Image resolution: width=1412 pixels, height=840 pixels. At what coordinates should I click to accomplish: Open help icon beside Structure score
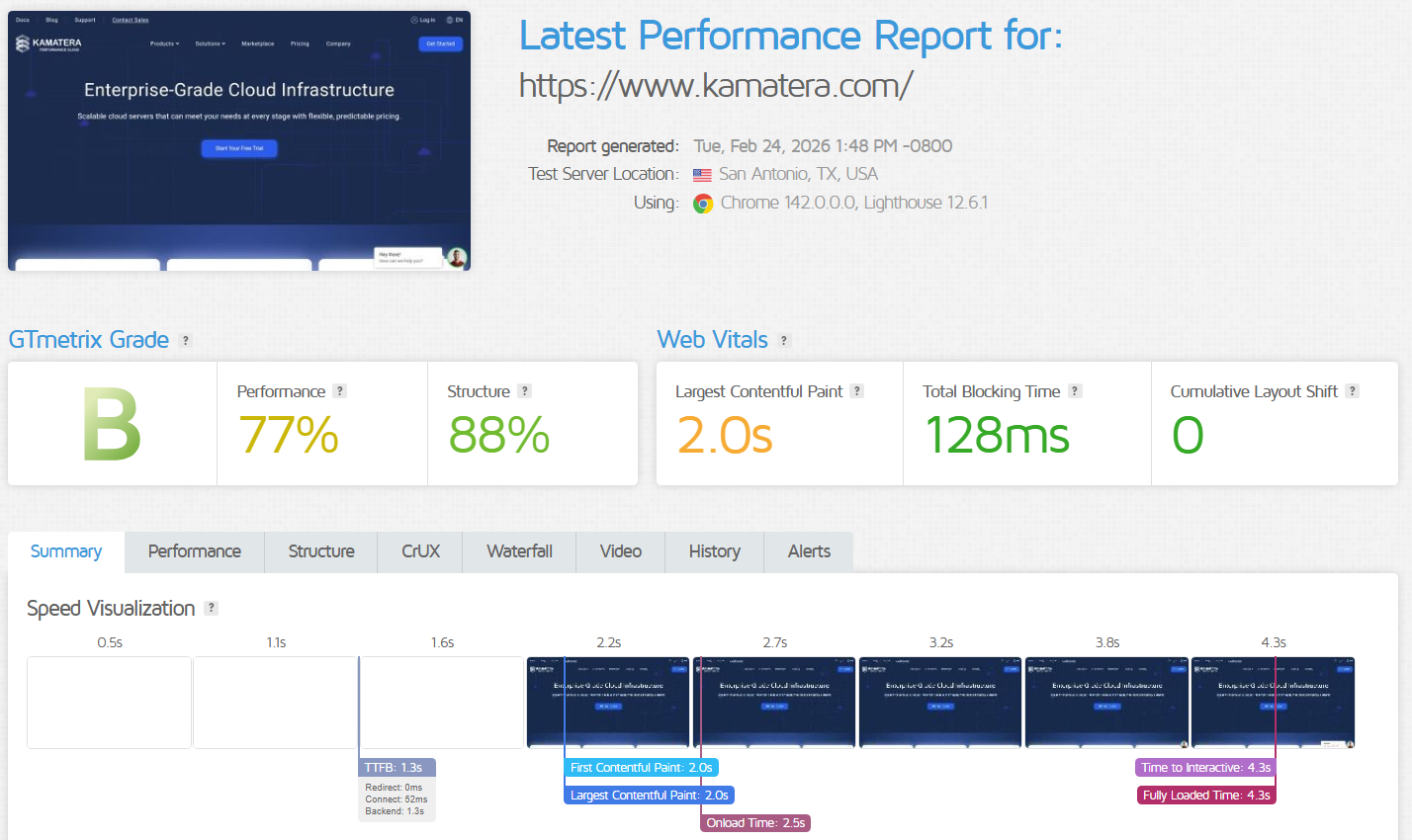[x=525, y=390]
